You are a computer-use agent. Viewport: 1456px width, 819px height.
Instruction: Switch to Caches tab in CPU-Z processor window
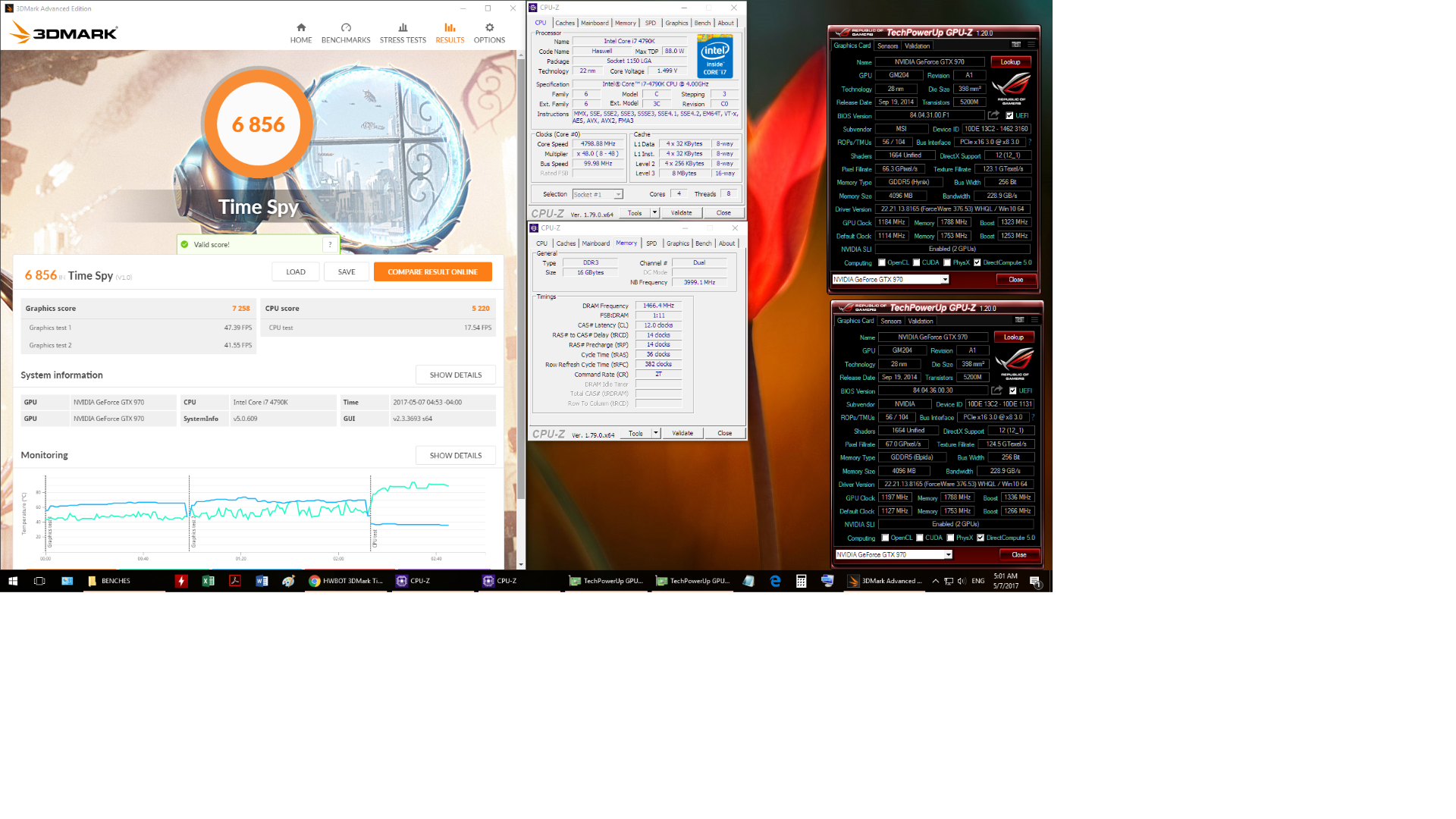565,23
